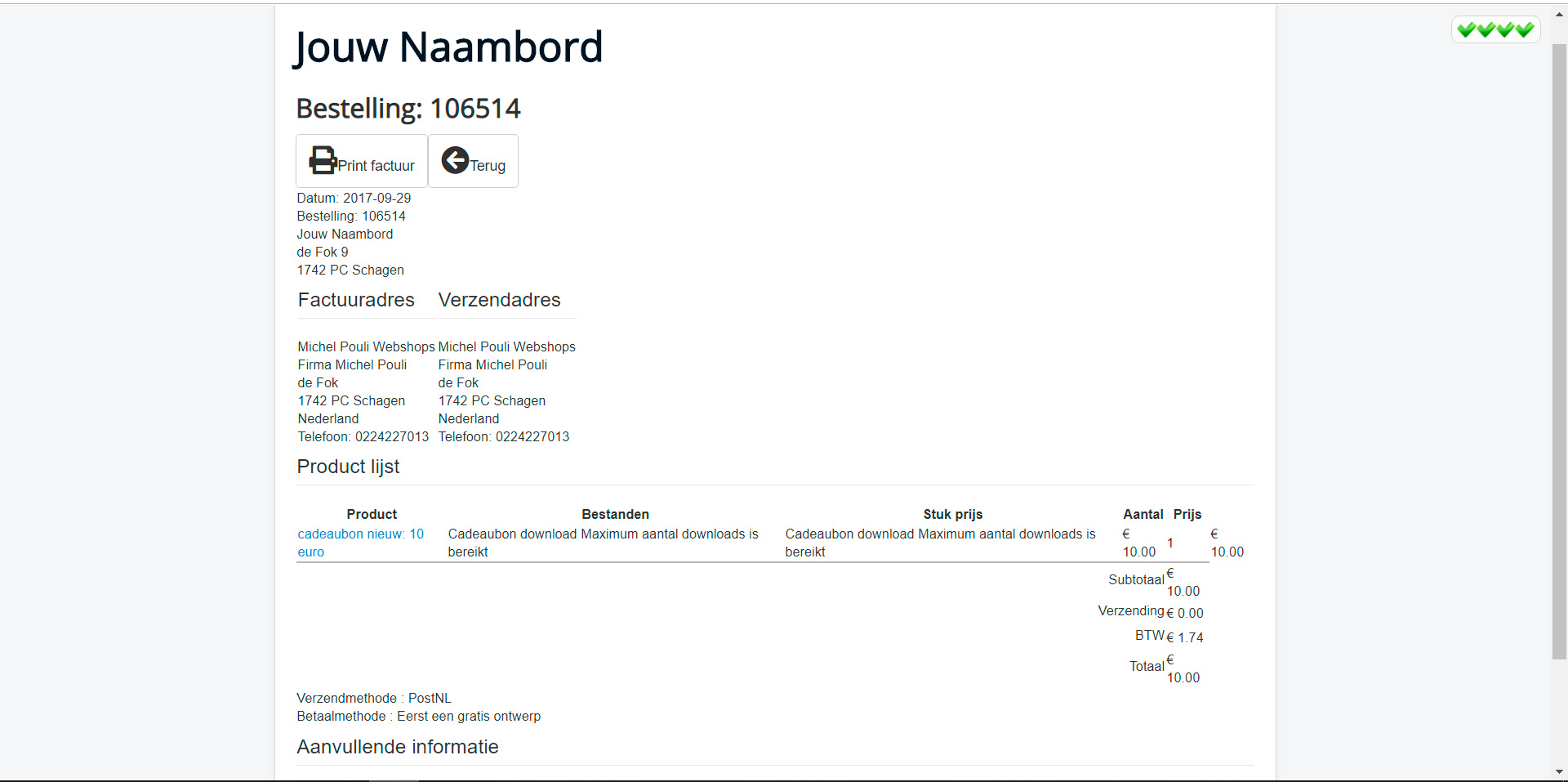This screenshot has width=1568, height=782.
Task: Click the printer icon on Print factuur
Action: coord(323,160)
